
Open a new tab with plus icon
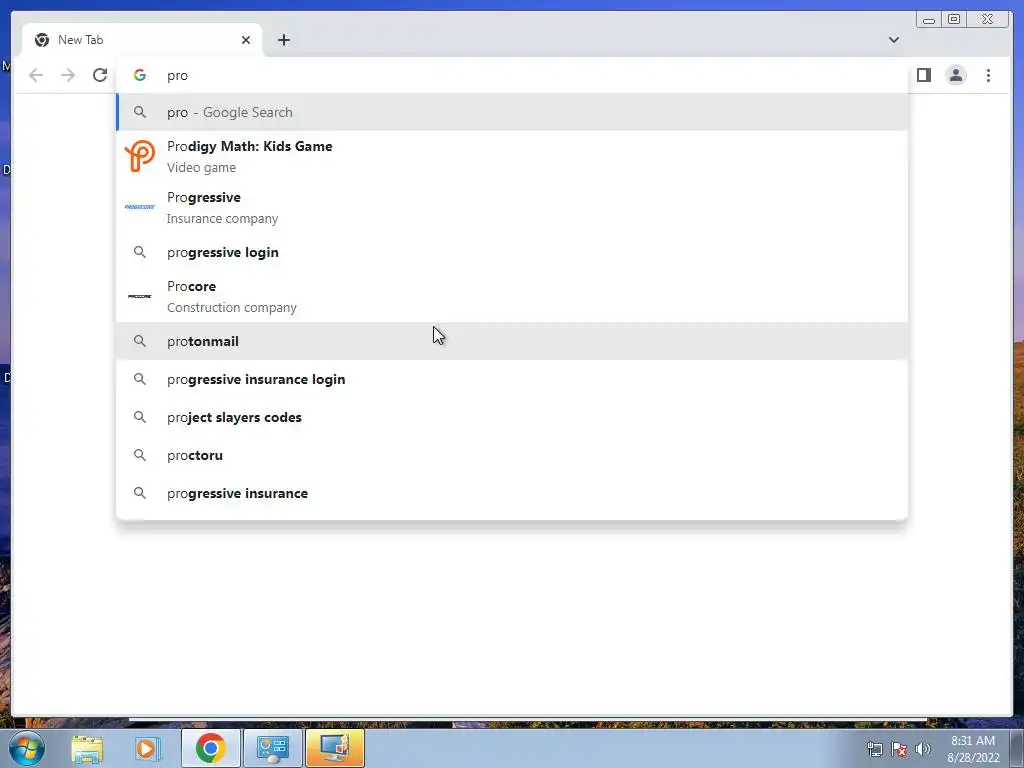coord(283,40)
